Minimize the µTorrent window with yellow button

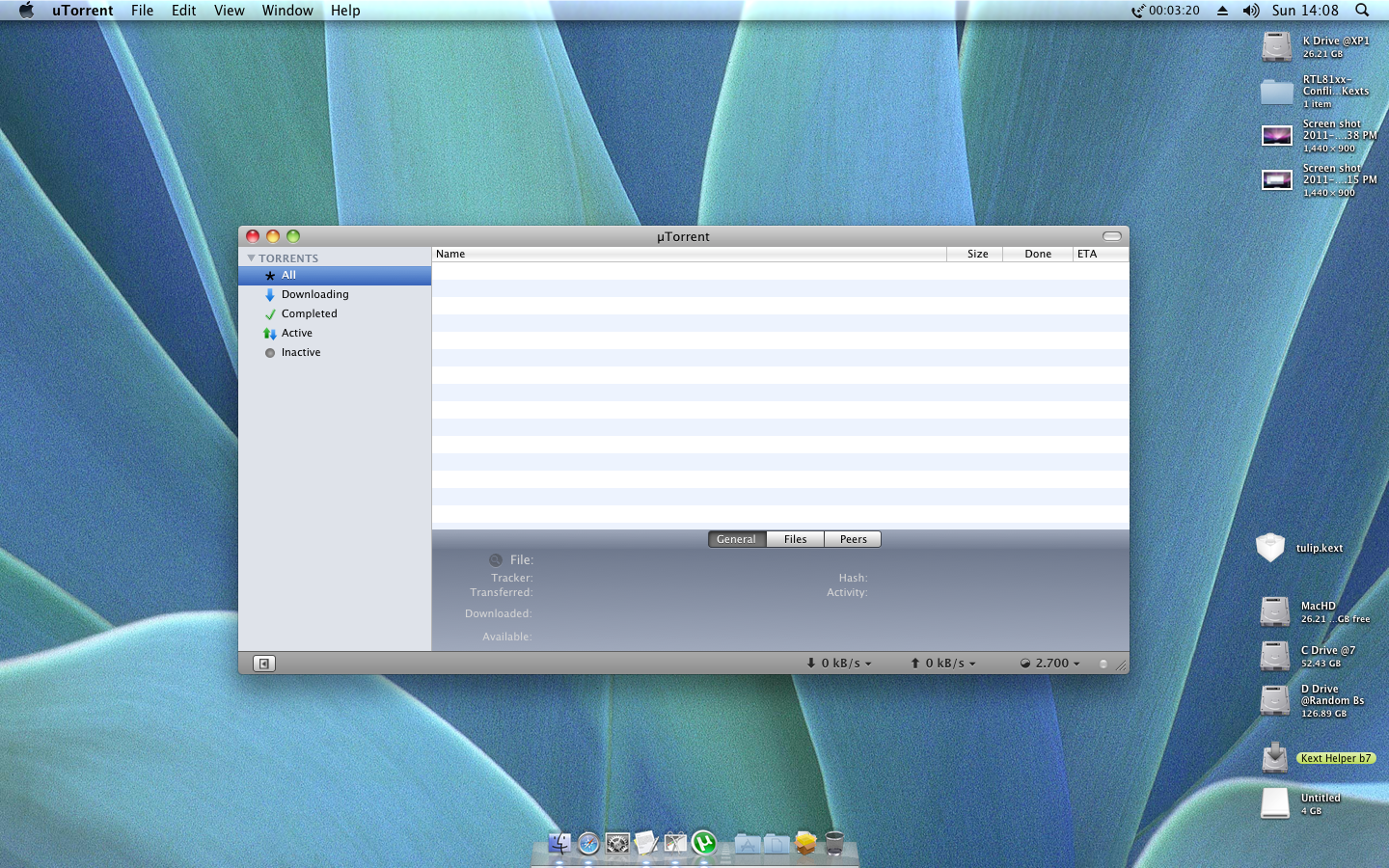(273, 236)
